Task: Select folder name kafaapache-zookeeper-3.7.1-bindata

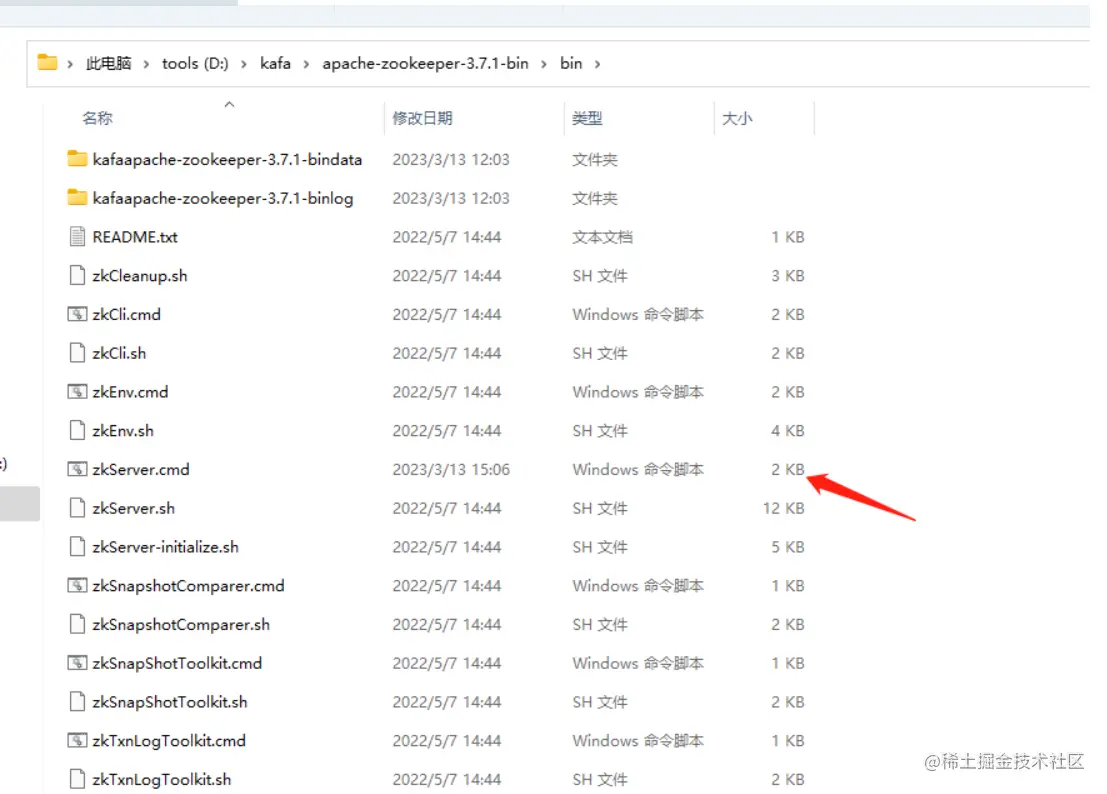Action: point(227,159)
